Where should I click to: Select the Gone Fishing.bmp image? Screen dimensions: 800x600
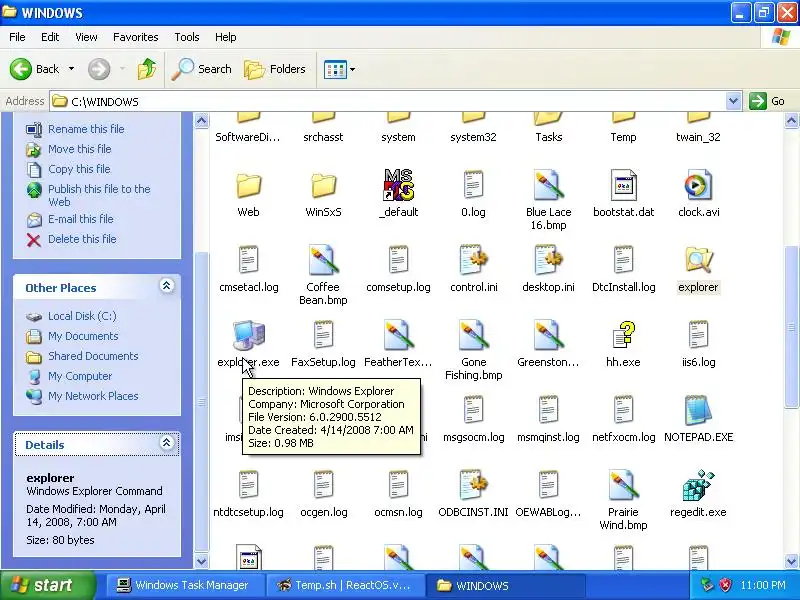pyautogui.click(x=473, y=335)
